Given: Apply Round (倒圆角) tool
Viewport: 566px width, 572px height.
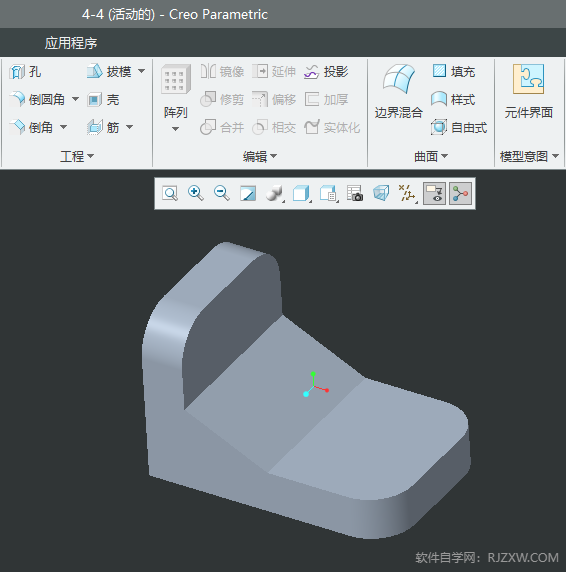Looking at the screenshot, I should [x=38, y=99].
